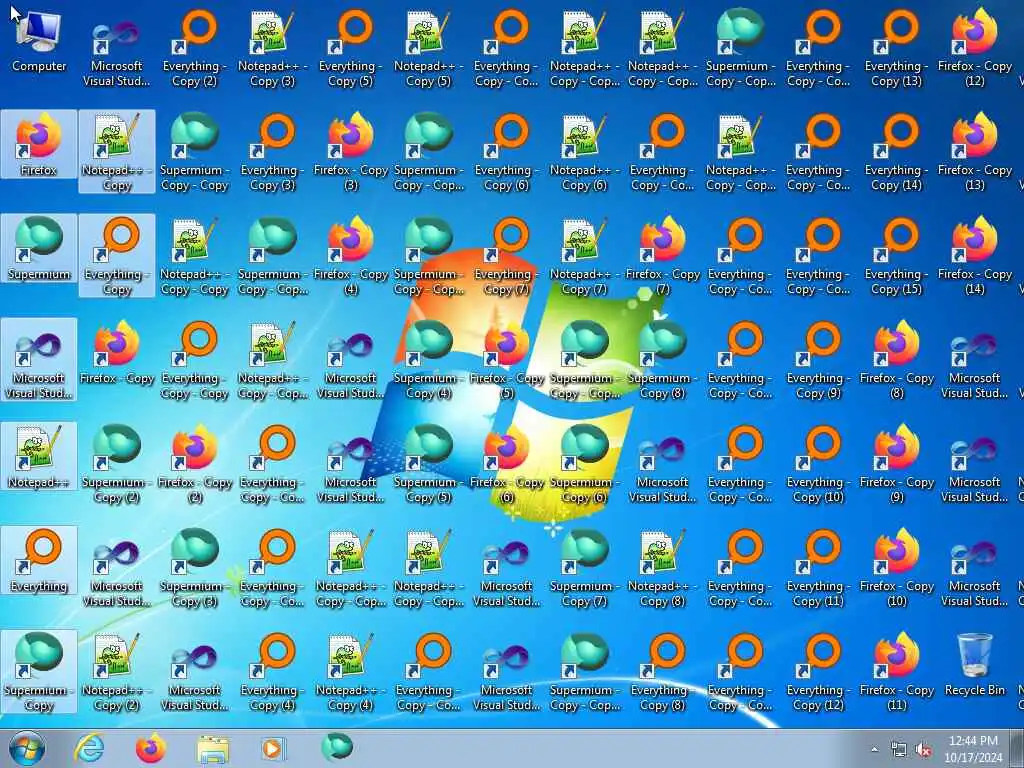Select Everything - Copy (4) icon
This screenshot has width=1024, height=768.
(272, 673)
